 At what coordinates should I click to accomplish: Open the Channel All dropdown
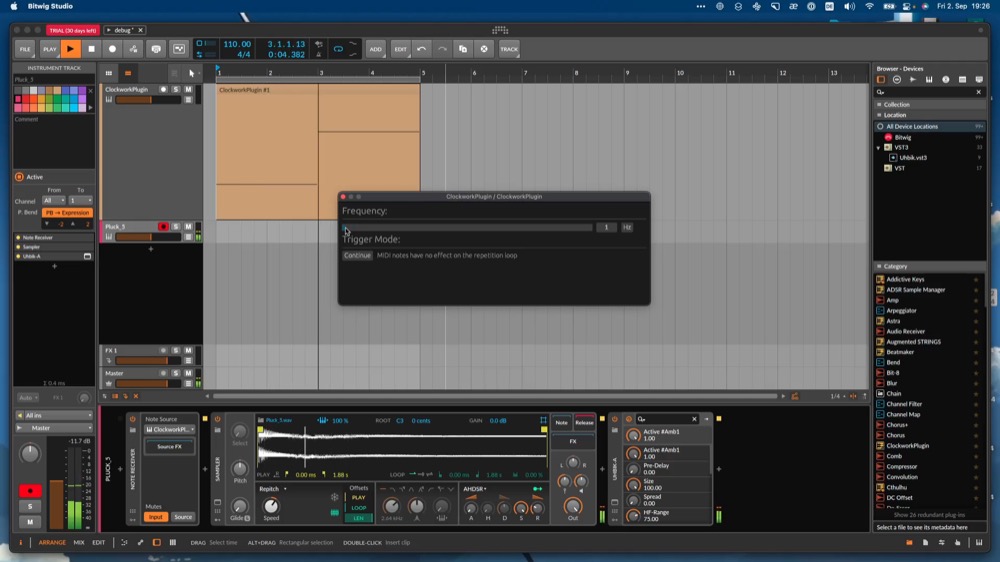click(54, 200)
